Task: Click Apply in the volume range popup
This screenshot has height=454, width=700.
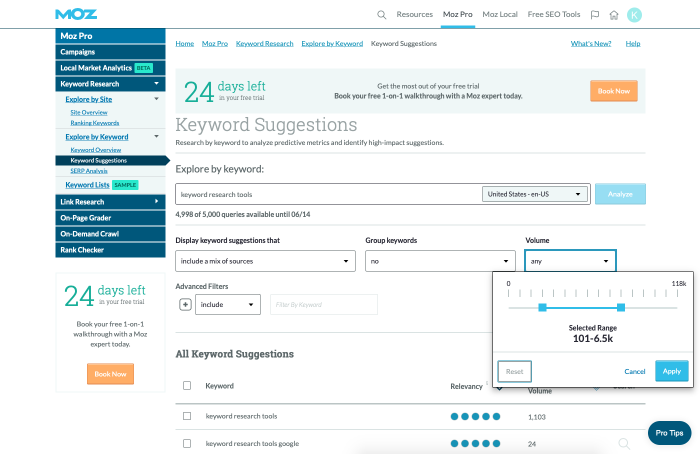Action: 671,371
